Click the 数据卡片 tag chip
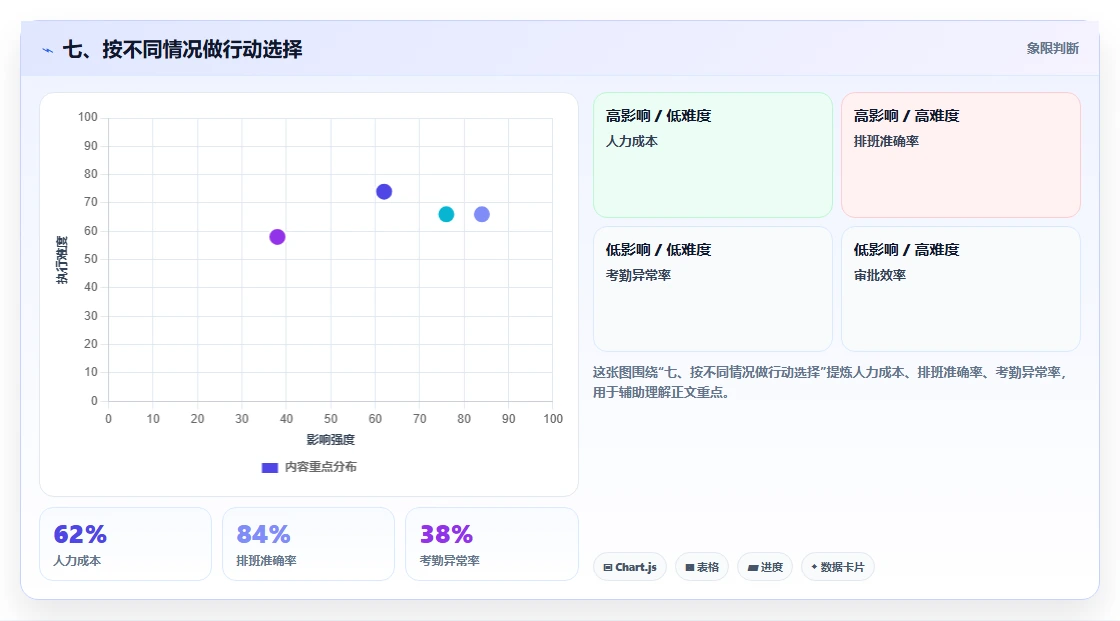The height and width of the screenshot is (621, 1120). pos(838,567)
